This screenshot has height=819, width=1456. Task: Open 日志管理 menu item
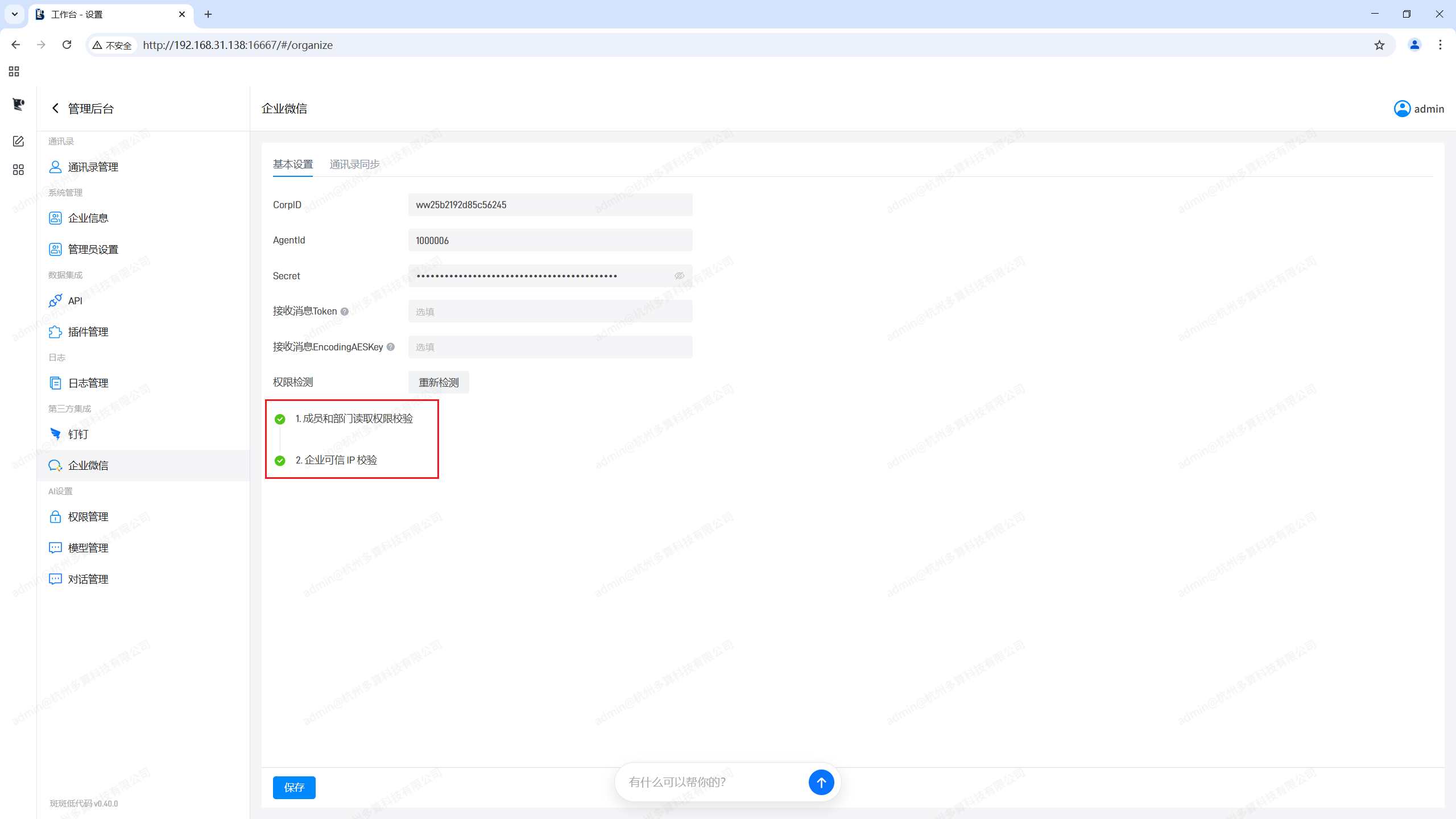(x=143, y=383)
